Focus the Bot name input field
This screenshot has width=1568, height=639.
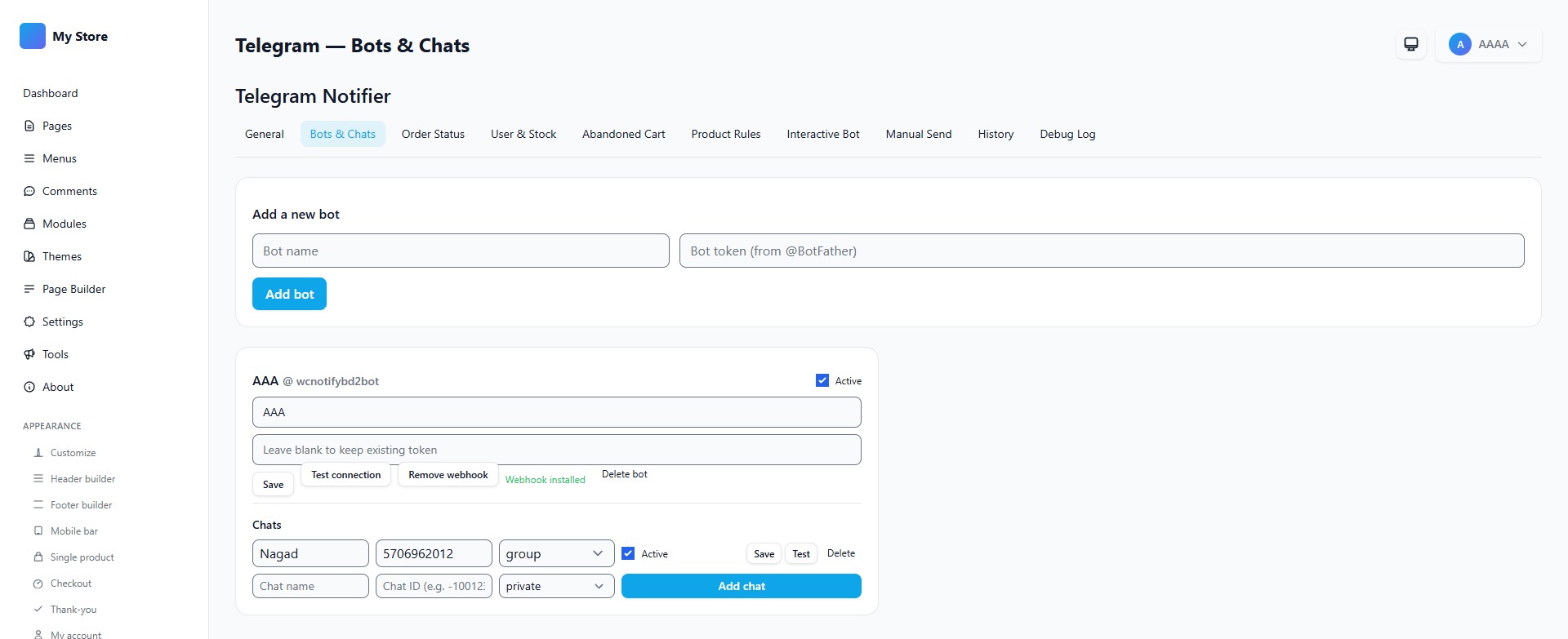461,251
